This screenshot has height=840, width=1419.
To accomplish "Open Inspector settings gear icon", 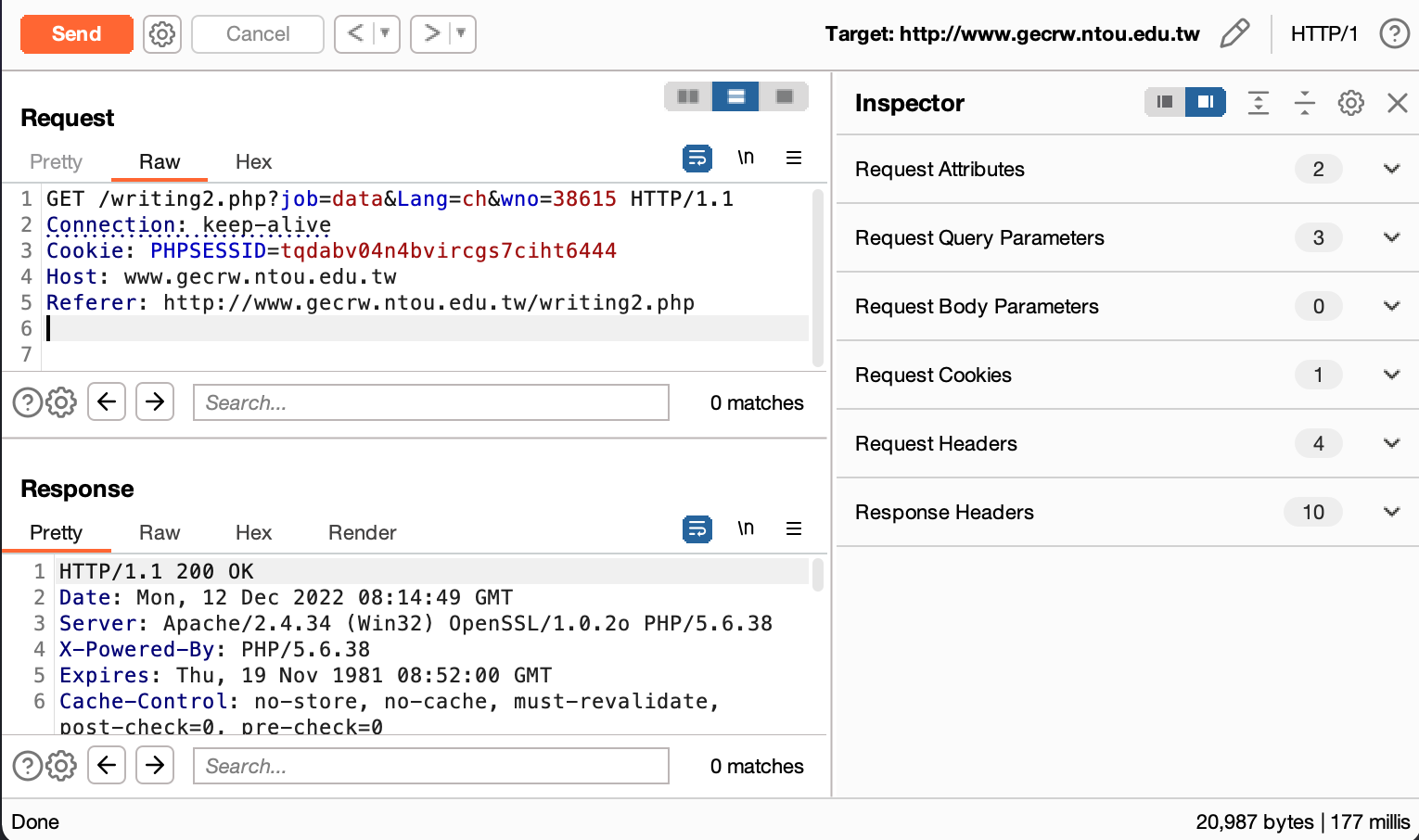I will tap(1351, 102).
